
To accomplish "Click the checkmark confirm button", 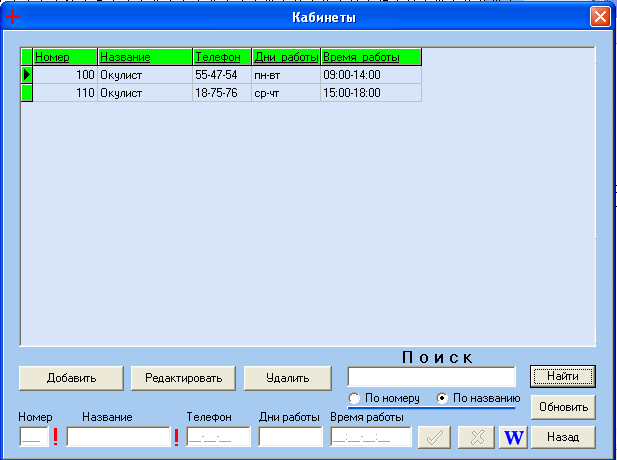I will [434, 437].
